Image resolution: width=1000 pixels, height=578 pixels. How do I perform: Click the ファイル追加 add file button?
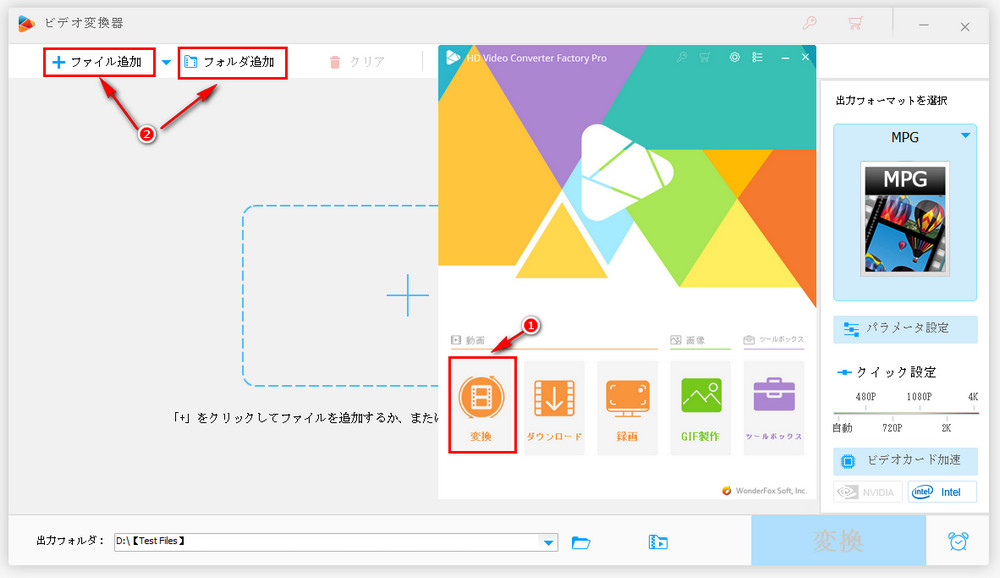99,62
